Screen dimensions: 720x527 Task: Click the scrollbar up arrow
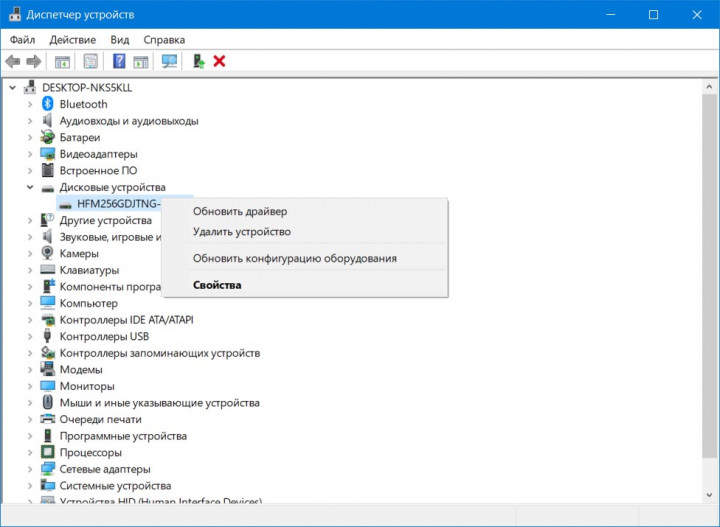point(709,86)
